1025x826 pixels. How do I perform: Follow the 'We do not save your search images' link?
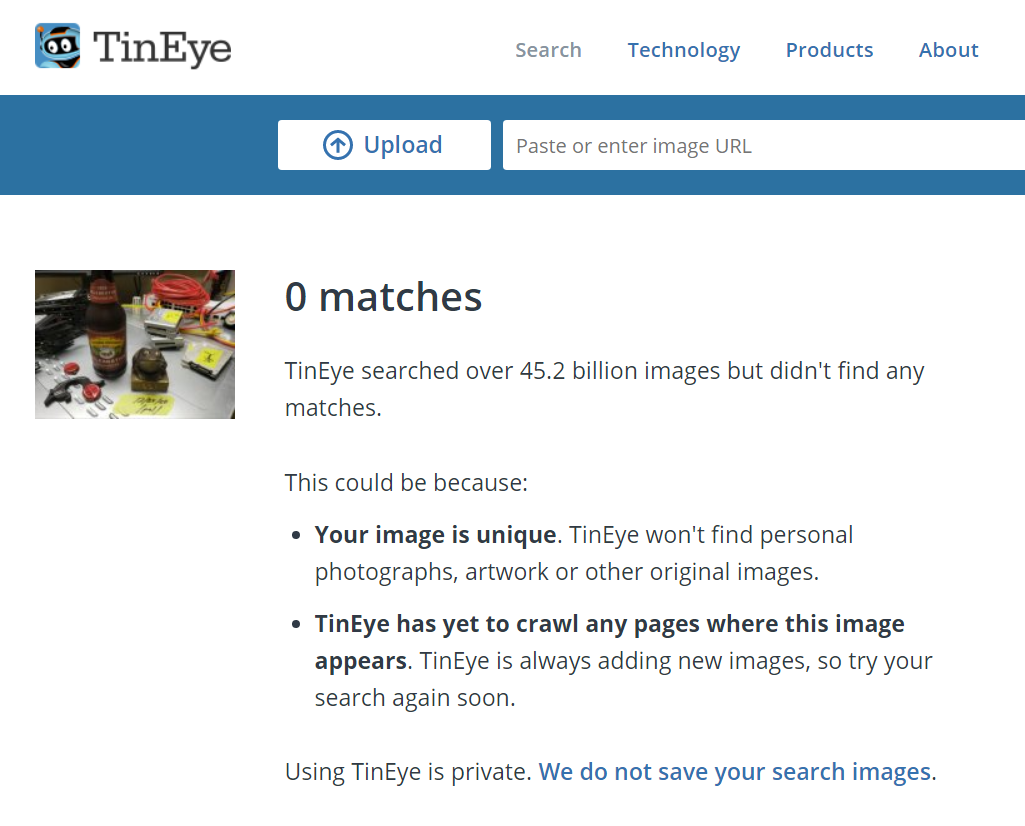tap(735, 772)
